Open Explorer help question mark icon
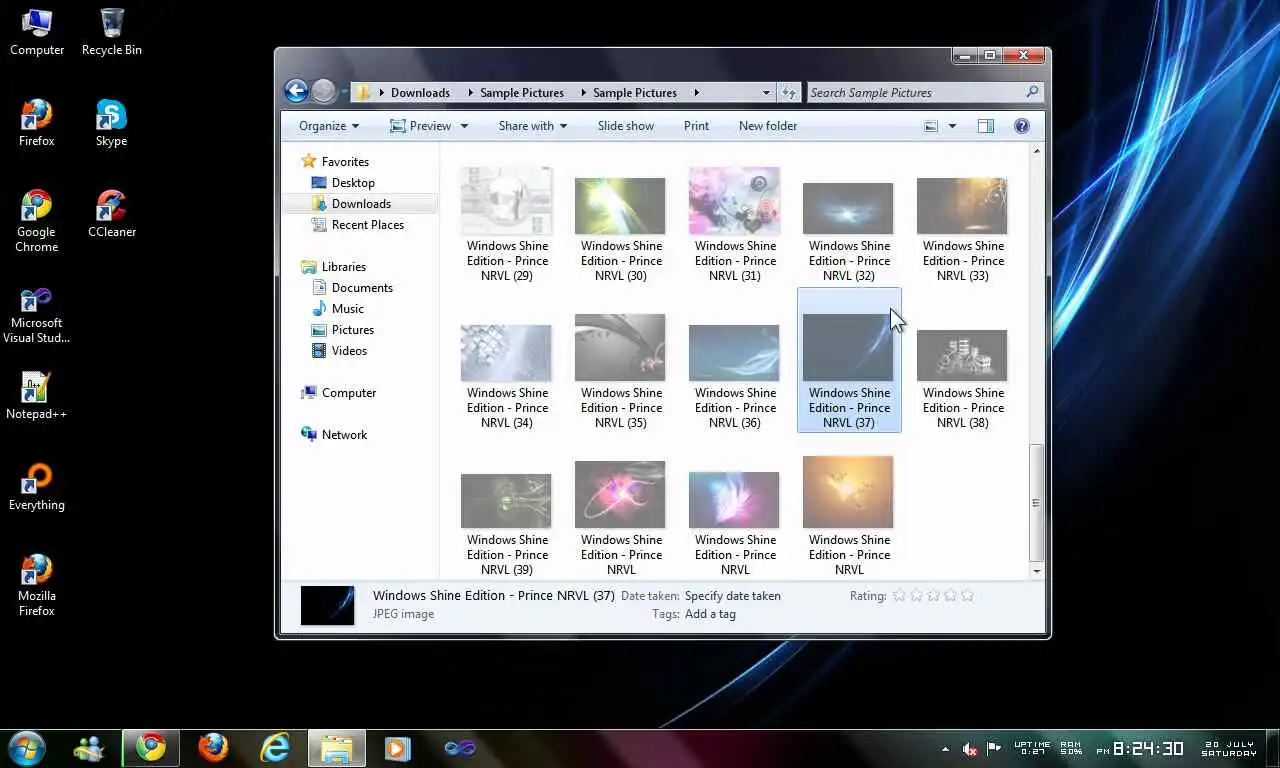 [x=1022, y=126]
